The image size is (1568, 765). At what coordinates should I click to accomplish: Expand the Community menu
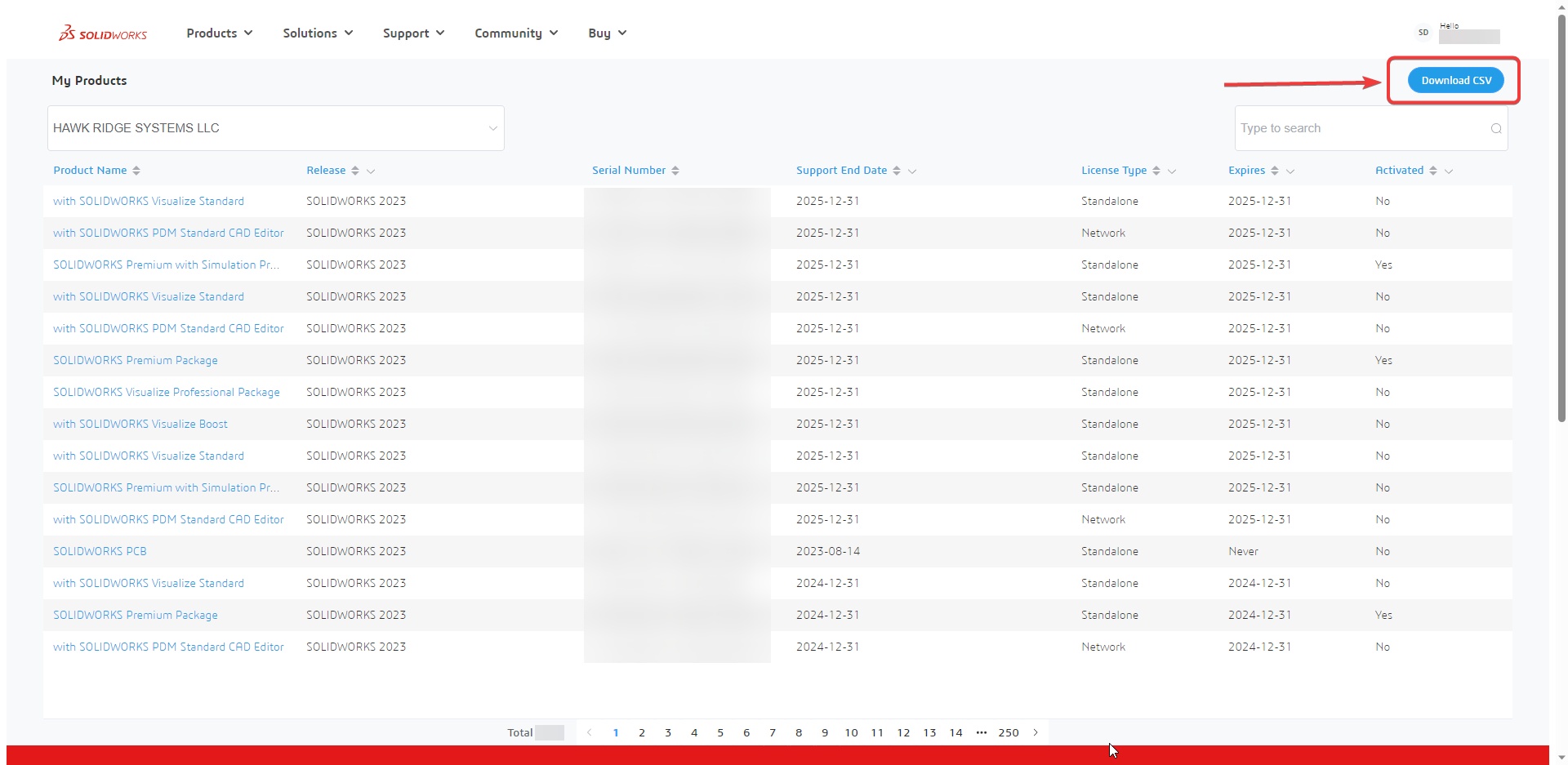pos(516,33)
